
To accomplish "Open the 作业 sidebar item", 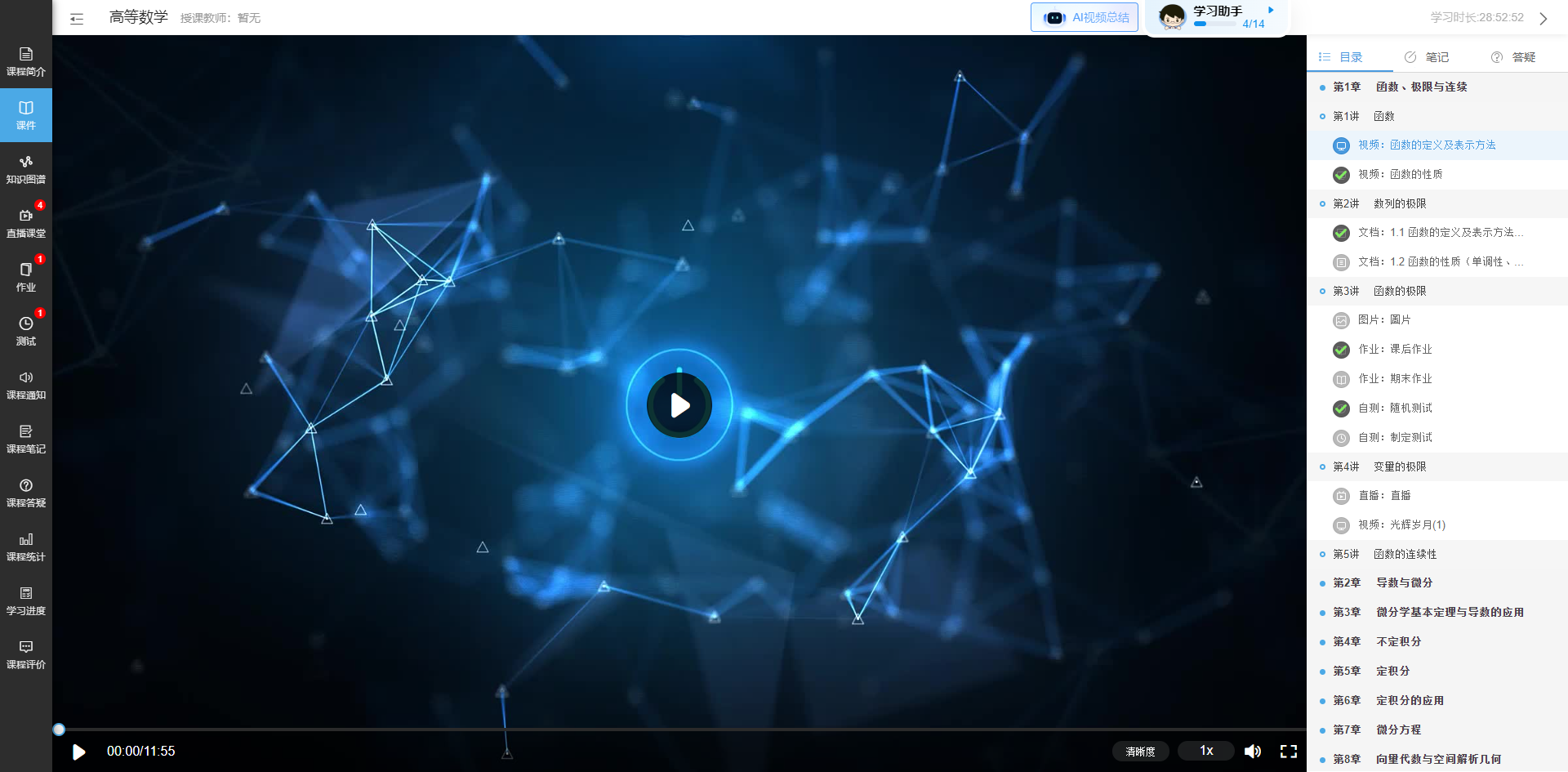I will pos(26,278).
